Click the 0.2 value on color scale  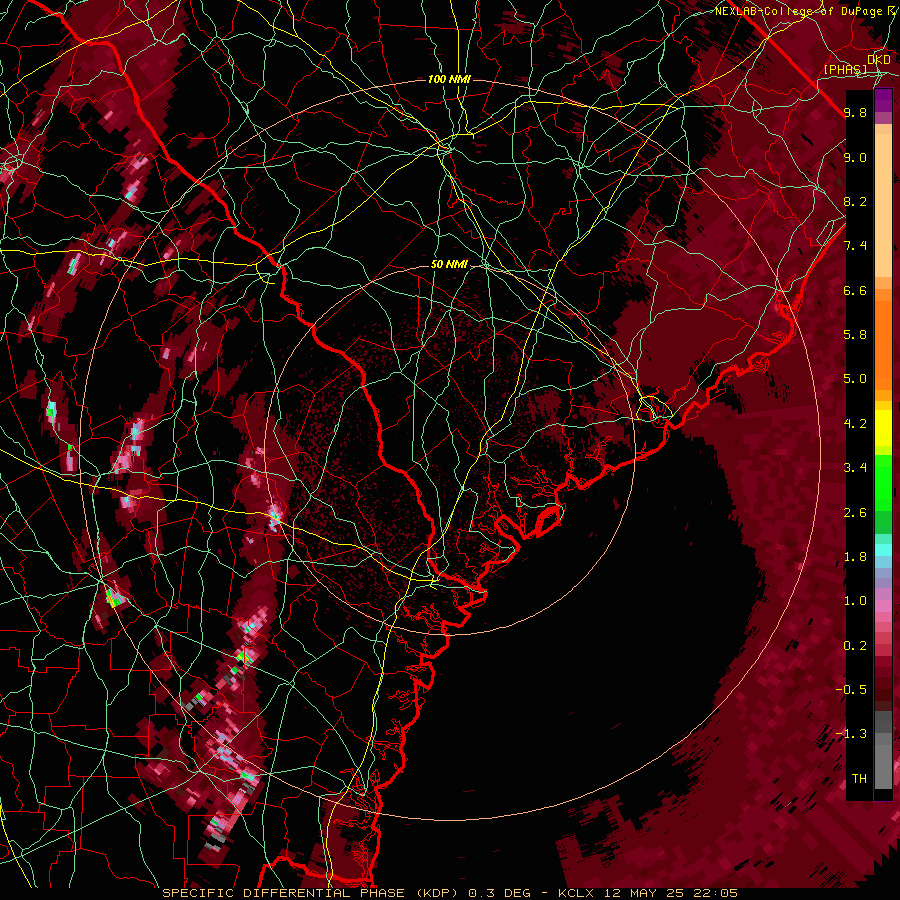tap(855, 646)
